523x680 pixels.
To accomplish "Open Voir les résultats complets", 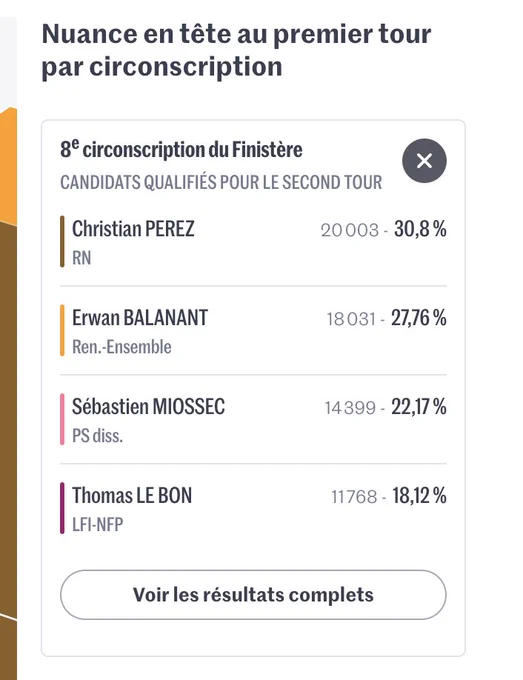I will tap(253, 595).
